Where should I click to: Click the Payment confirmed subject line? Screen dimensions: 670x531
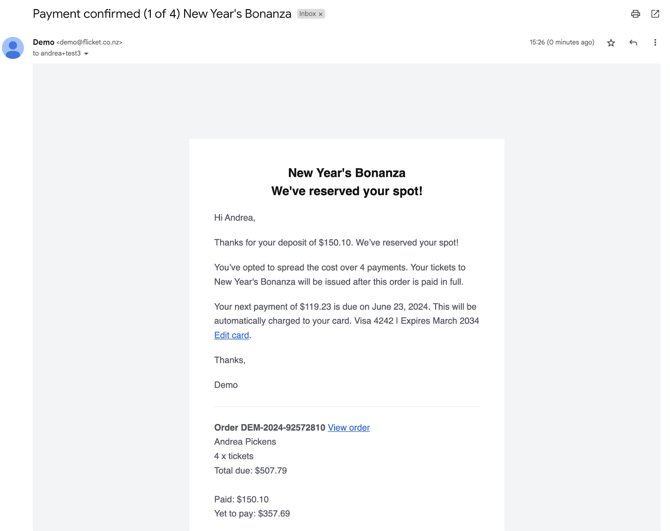(162, 14)
